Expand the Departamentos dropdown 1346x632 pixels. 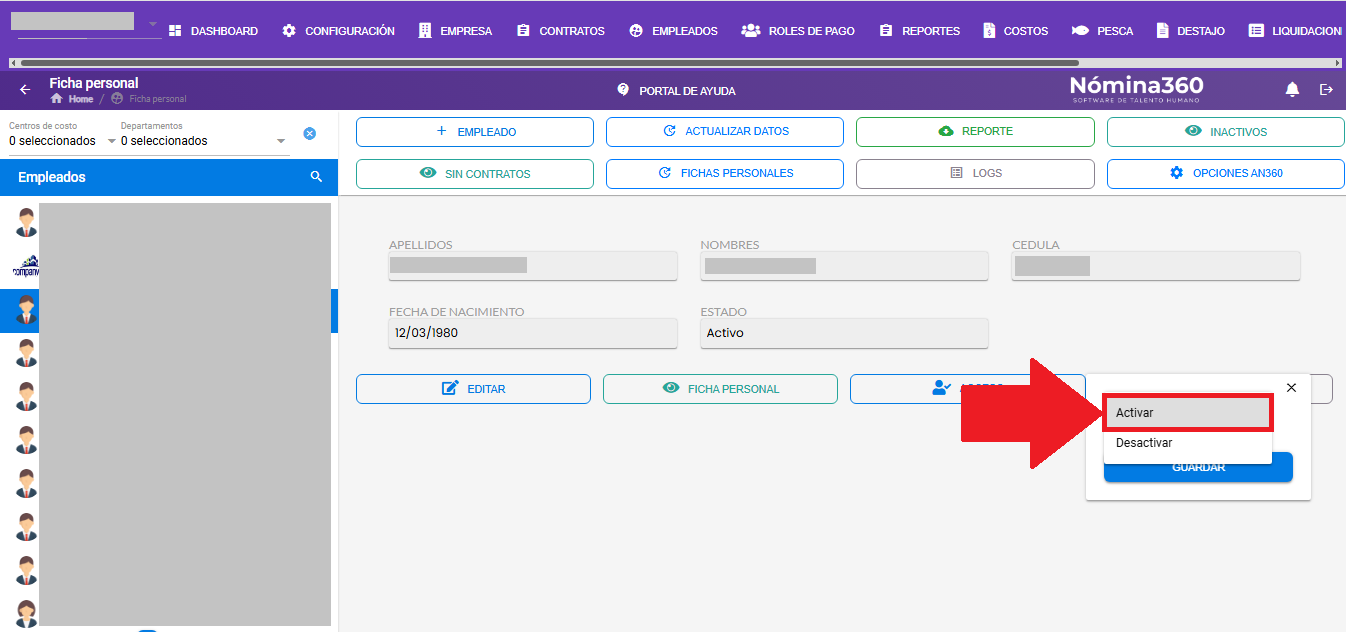[x=204, y=141]
